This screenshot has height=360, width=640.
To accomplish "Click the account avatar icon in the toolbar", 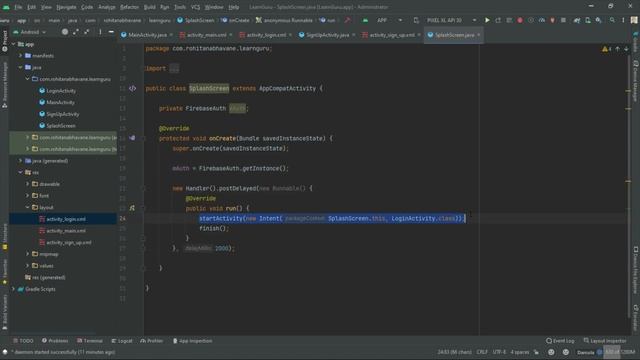I will [x=634, y=20].
